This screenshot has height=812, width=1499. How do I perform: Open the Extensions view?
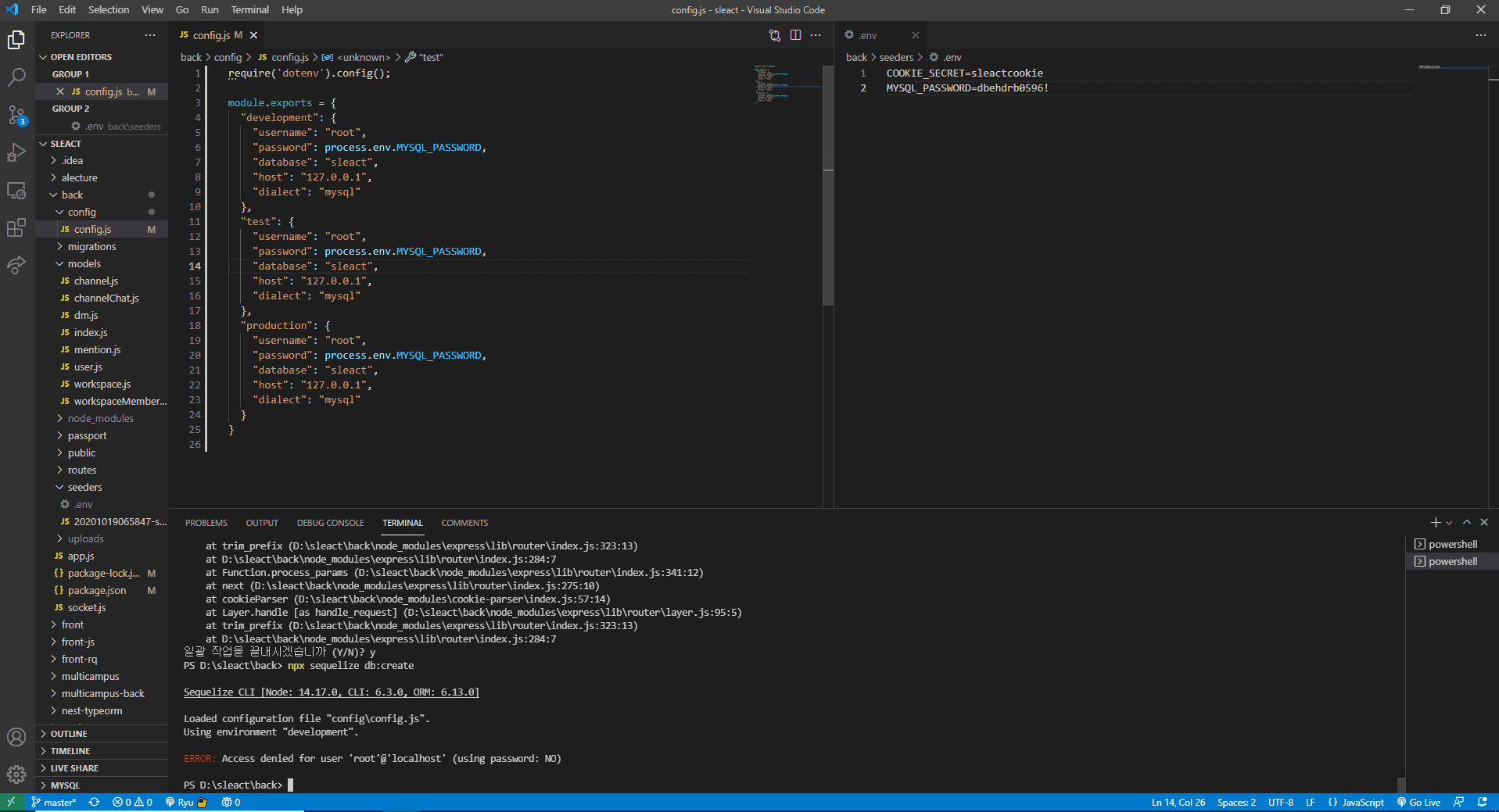[x=16, y=227]
